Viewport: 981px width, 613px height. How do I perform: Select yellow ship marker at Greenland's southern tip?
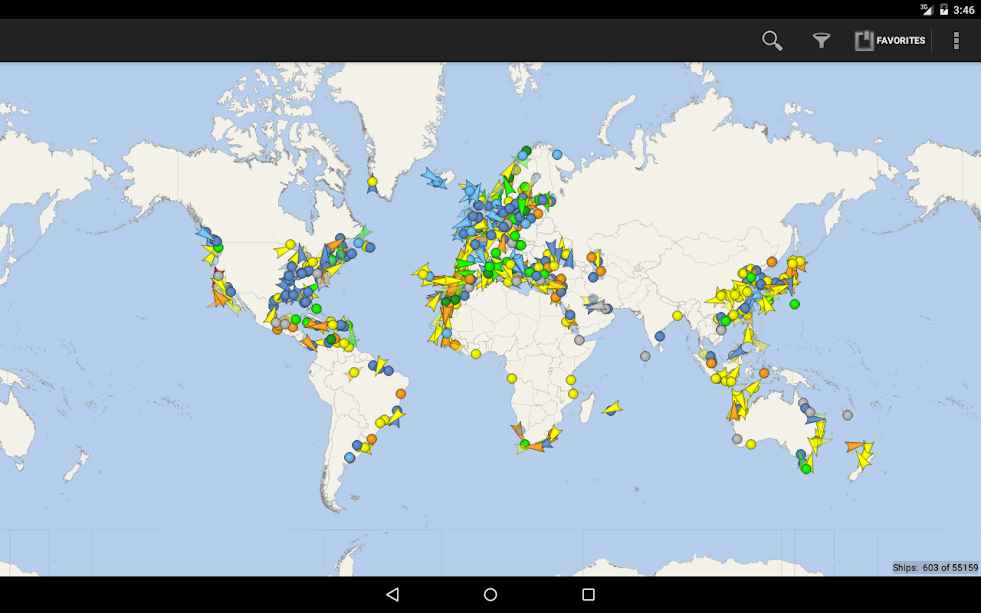372,181
